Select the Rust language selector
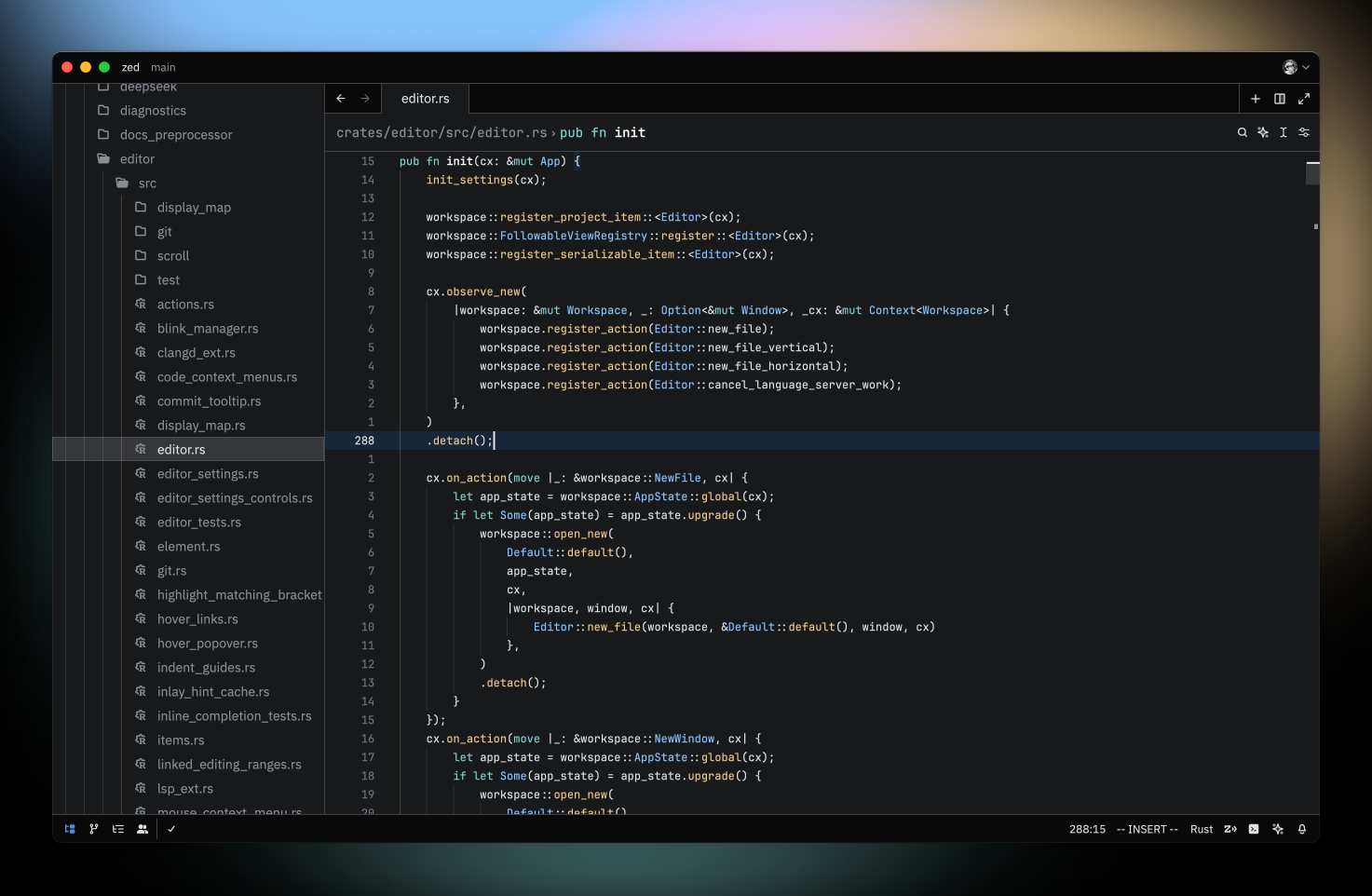The width and height of the screenshot is (1372, 896). click(x=1202, y=829)
